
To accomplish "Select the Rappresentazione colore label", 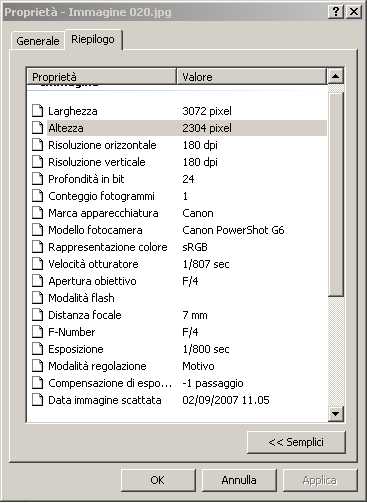I will 108,247.
